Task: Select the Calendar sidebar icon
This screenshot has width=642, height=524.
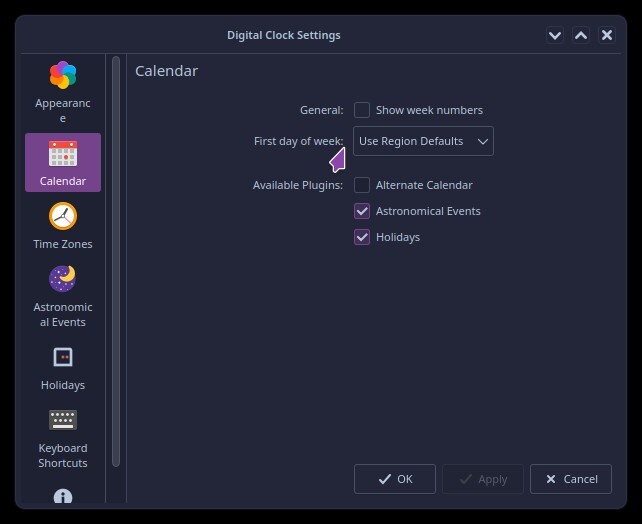Action: pyautogui.click(x=63, y=153)
